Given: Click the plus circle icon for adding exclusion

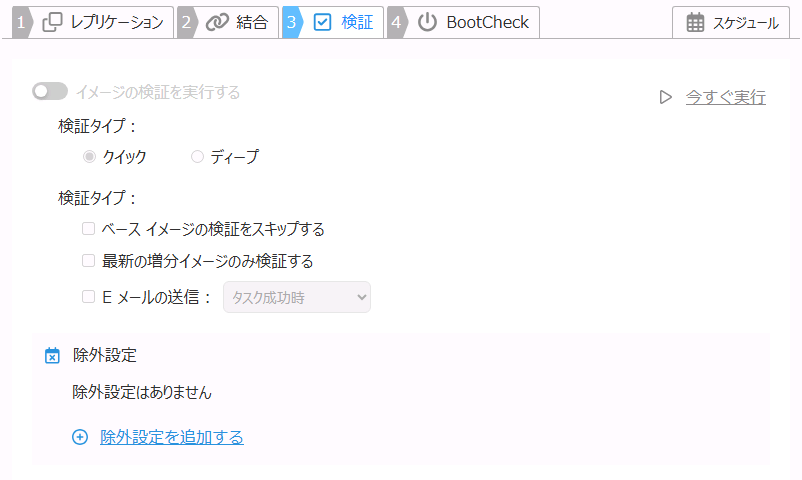Looking at the screenshot, I should point(80,437).
